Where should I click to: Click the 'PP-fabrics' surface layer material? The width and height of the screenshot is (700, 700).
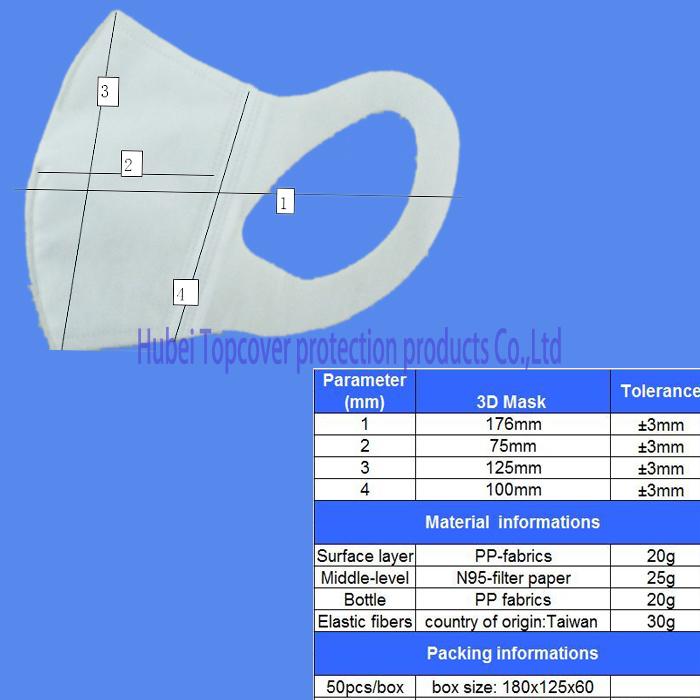pyautogui.click(x=512, y=555)
